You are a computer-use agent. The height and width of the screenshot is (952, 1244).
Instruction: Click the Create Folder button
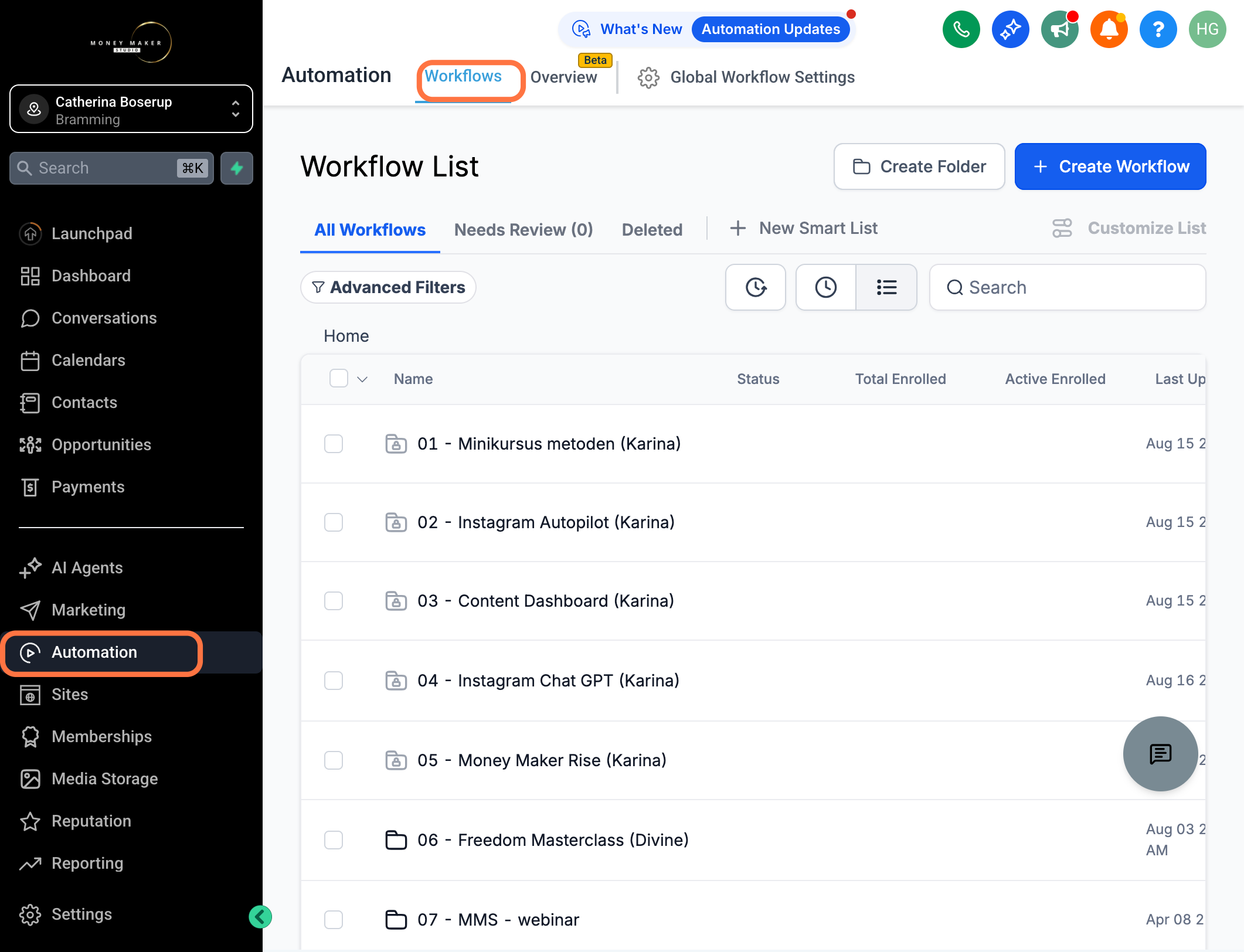(919, 166)
